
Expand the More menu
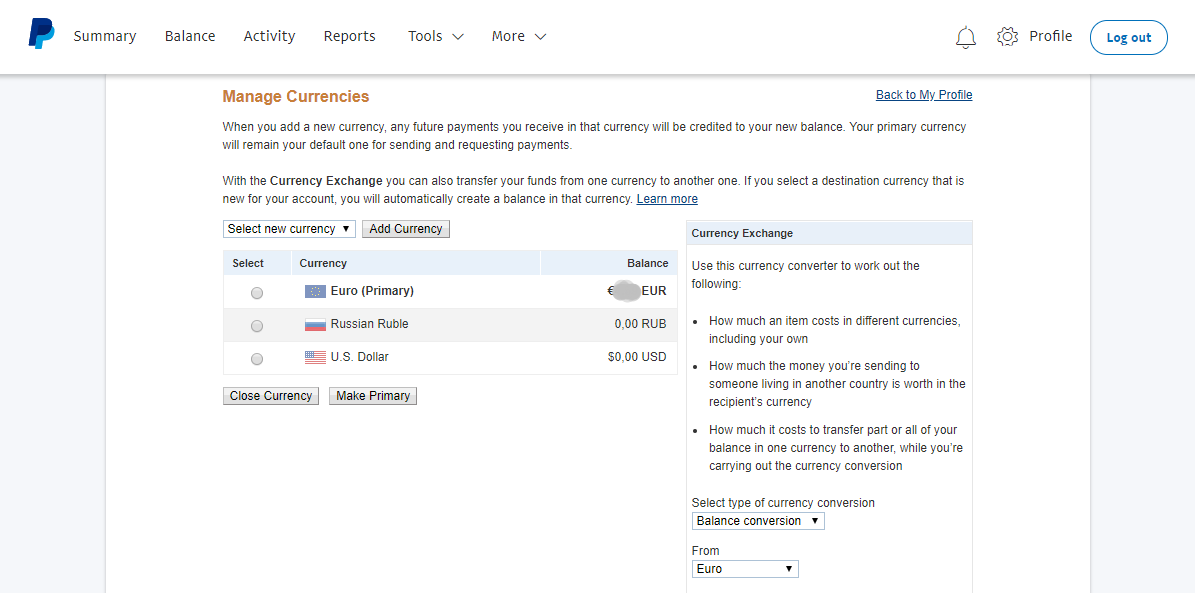(519, 36)
